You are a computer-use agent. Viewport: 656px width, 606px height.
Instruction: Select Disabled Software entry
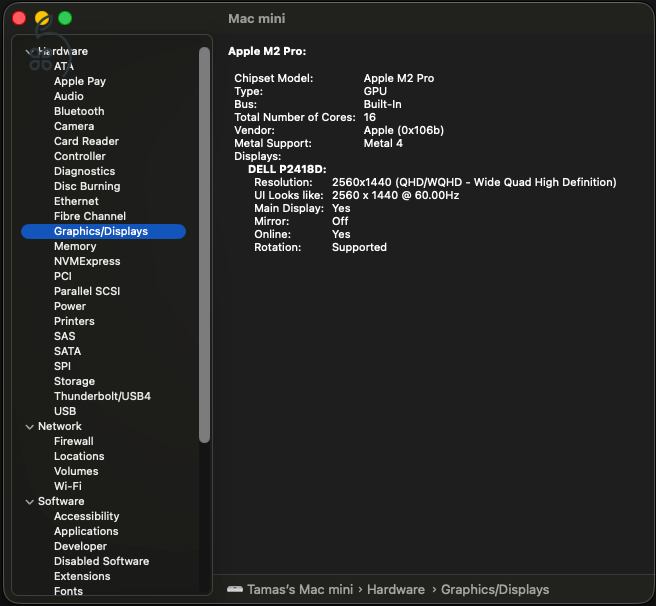click(x=102, y=561)
